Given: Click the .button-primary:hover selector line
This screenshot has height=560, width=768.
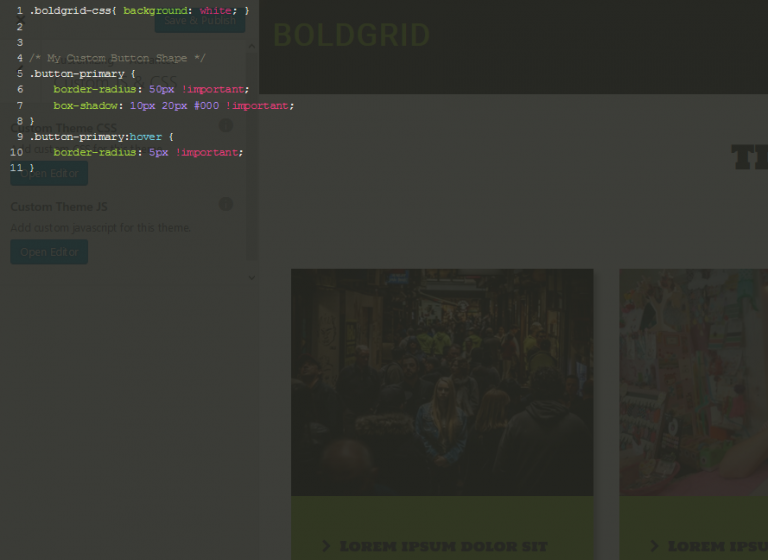Looking at the screenshot, I should click(102, 136).
